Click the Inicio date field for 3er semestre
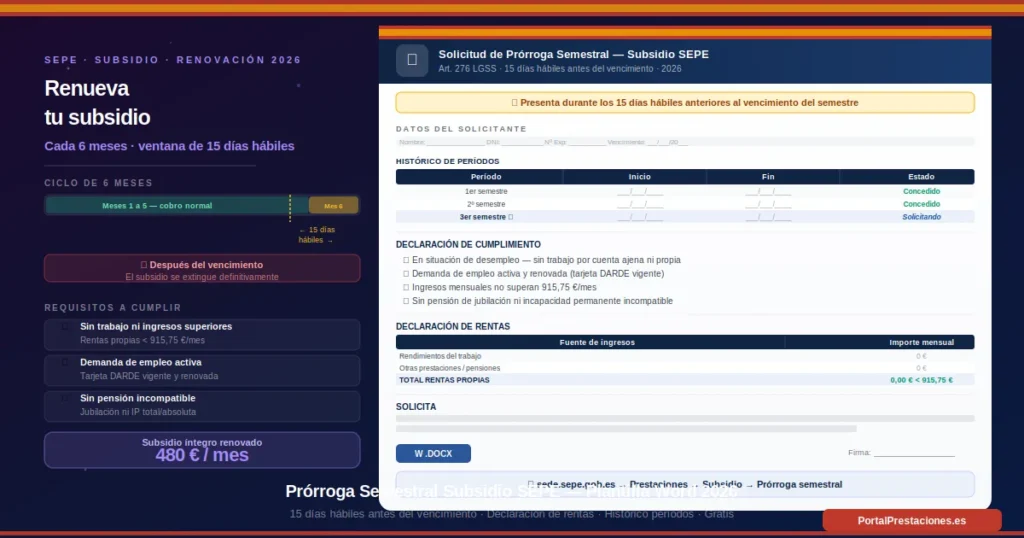Viewport: 1024px width, 538px height. [640, 217]
